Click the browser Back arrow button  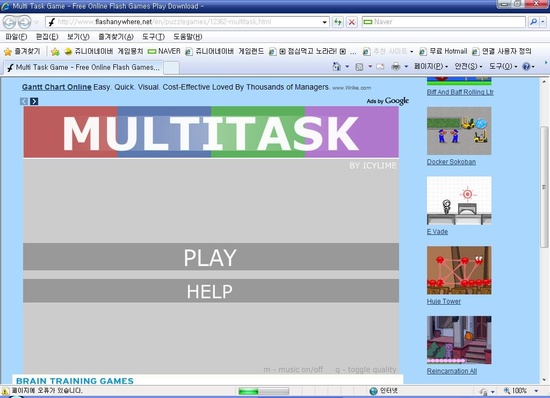[x=9, y=22]
